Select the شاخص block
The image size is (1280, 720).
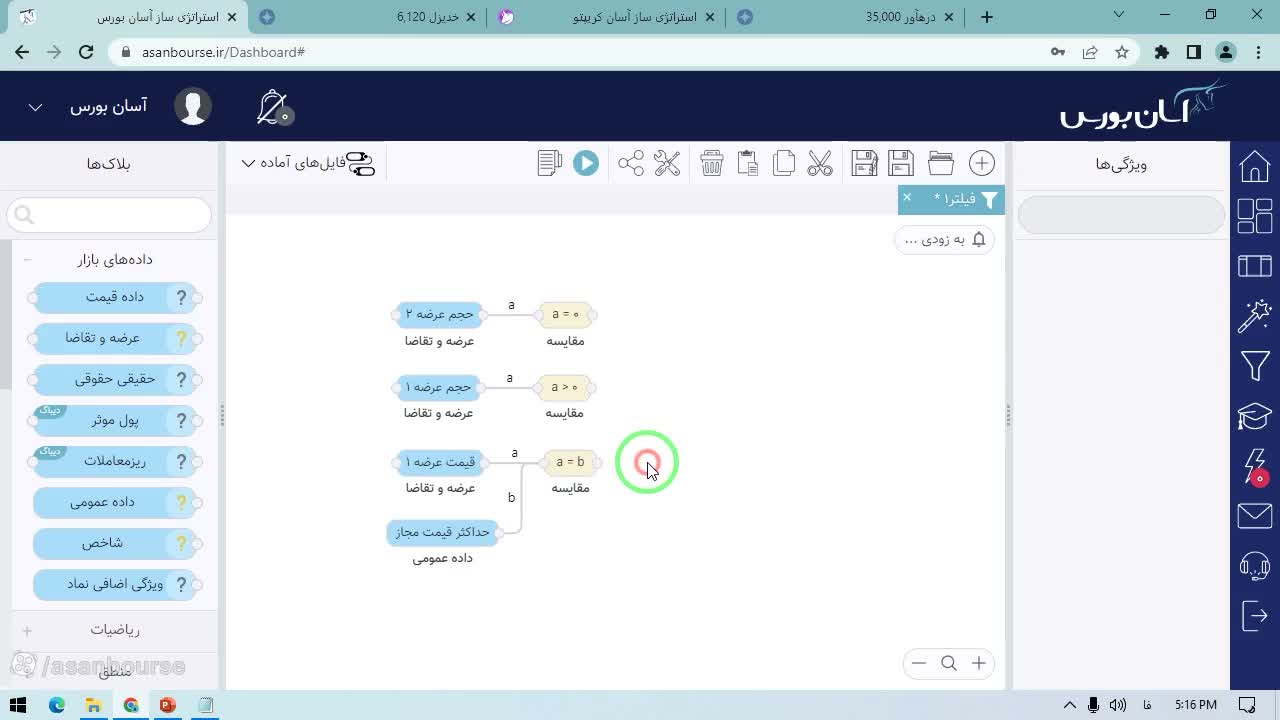114,543
